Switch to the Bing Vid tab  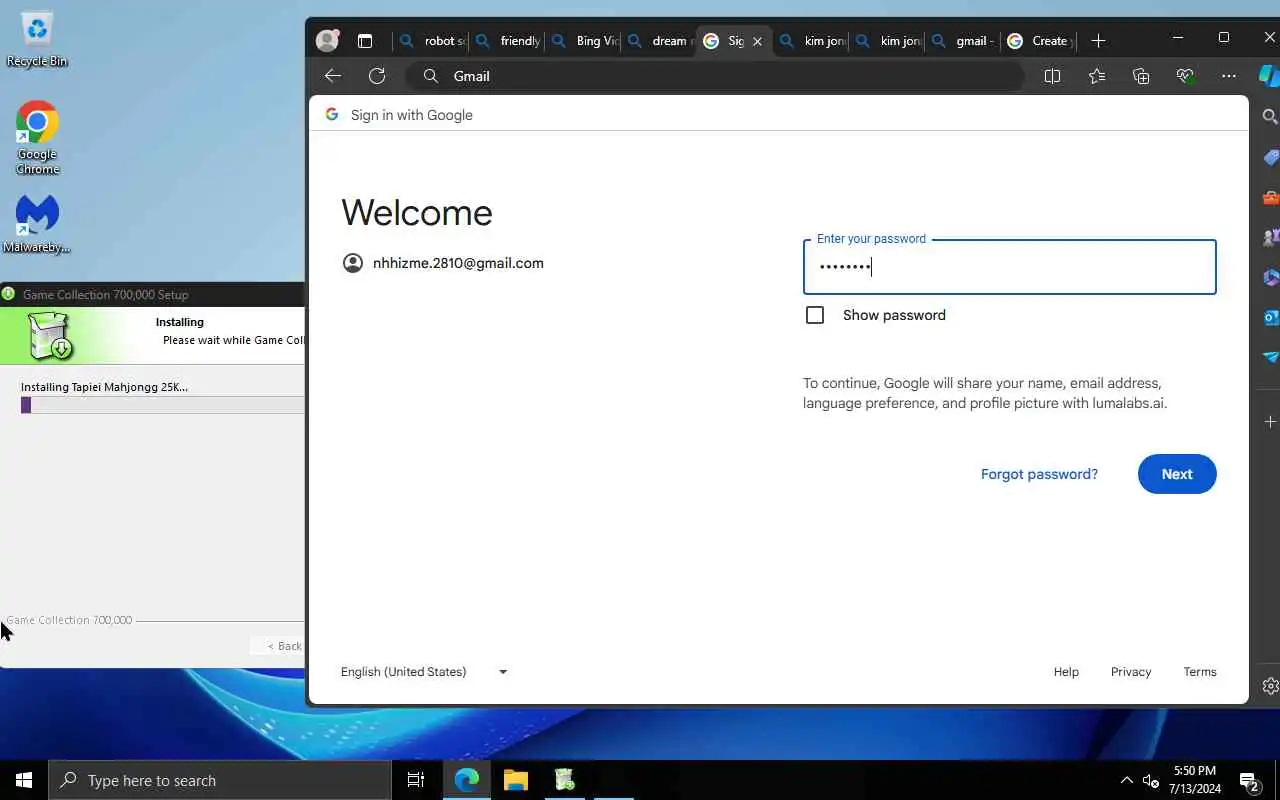[584, 41]
